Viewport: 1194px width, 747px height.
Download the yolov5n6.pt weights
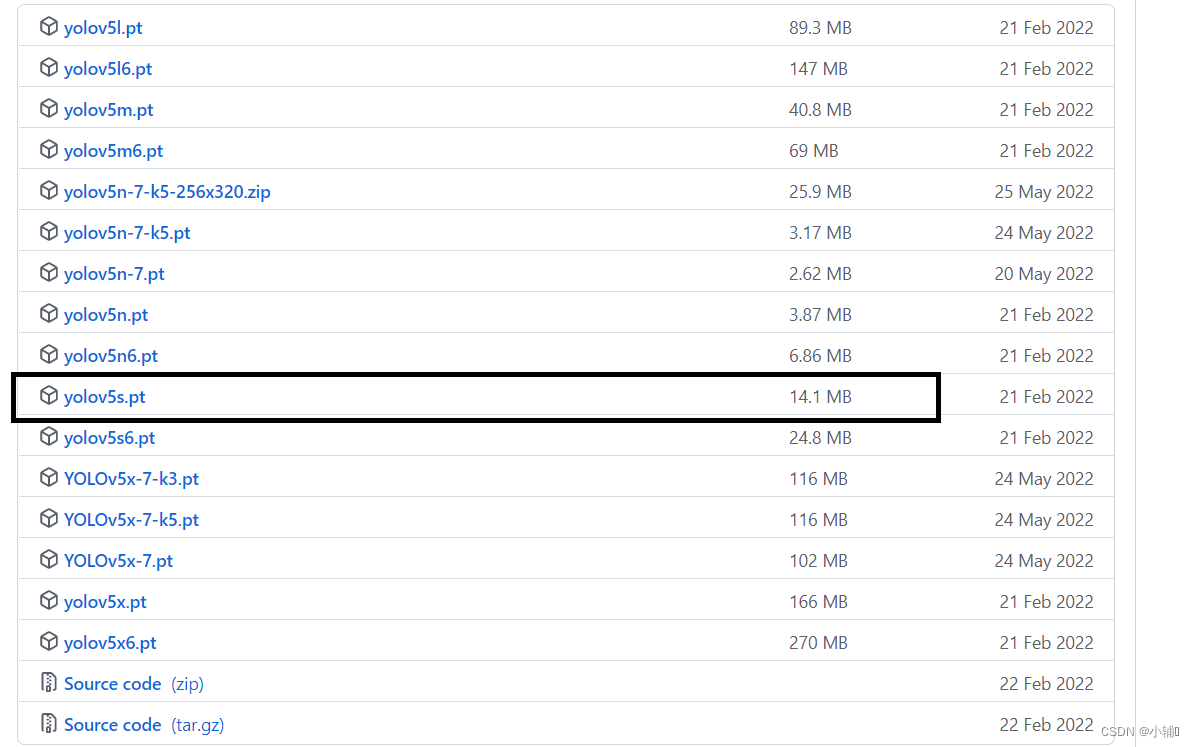click(x=111, y=356)
